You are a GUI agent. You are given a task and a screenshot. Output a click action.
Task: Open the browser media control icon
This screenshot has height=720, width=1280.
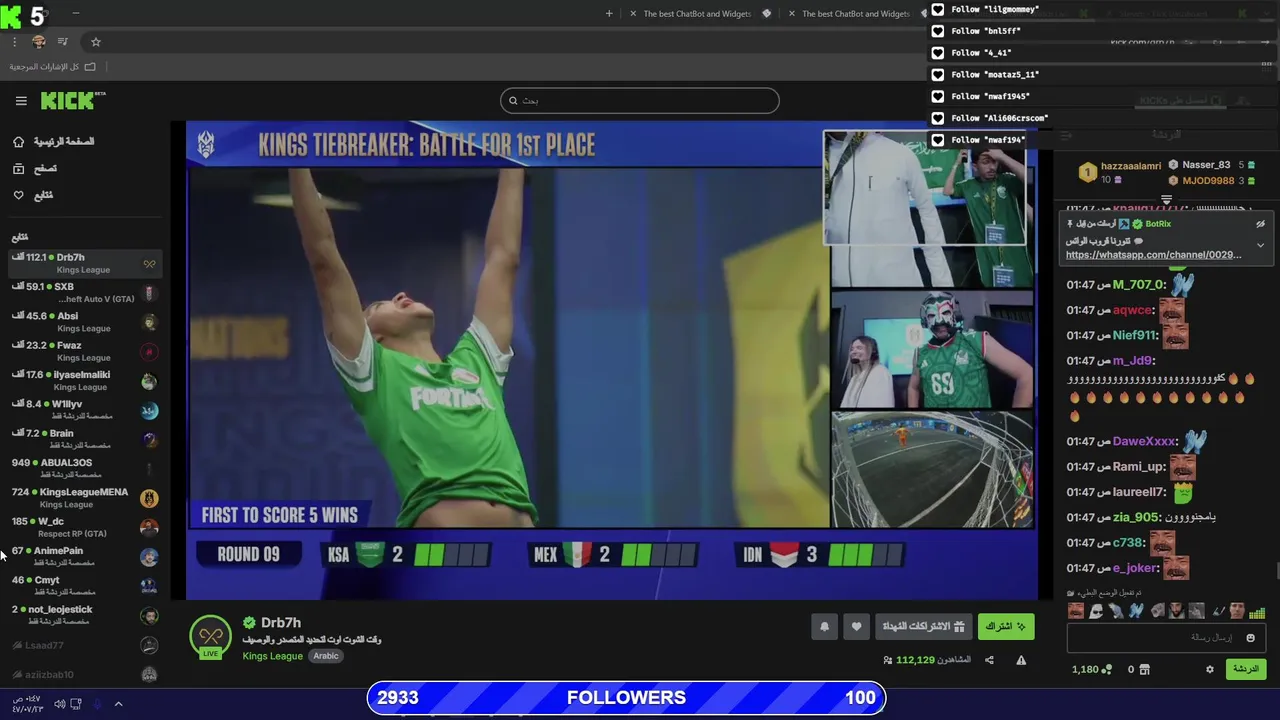click(63, 42)
